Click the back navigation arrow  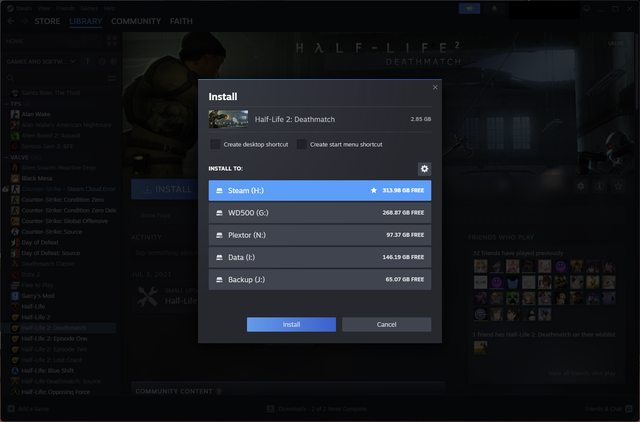[x=10, y=21]
